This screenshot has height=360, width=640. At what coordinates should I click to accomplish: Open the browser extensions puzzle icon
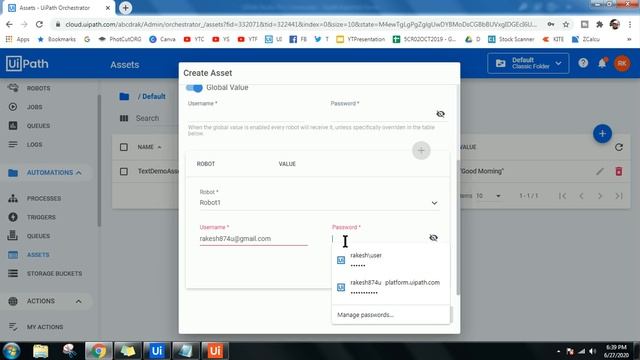(599, 24)
